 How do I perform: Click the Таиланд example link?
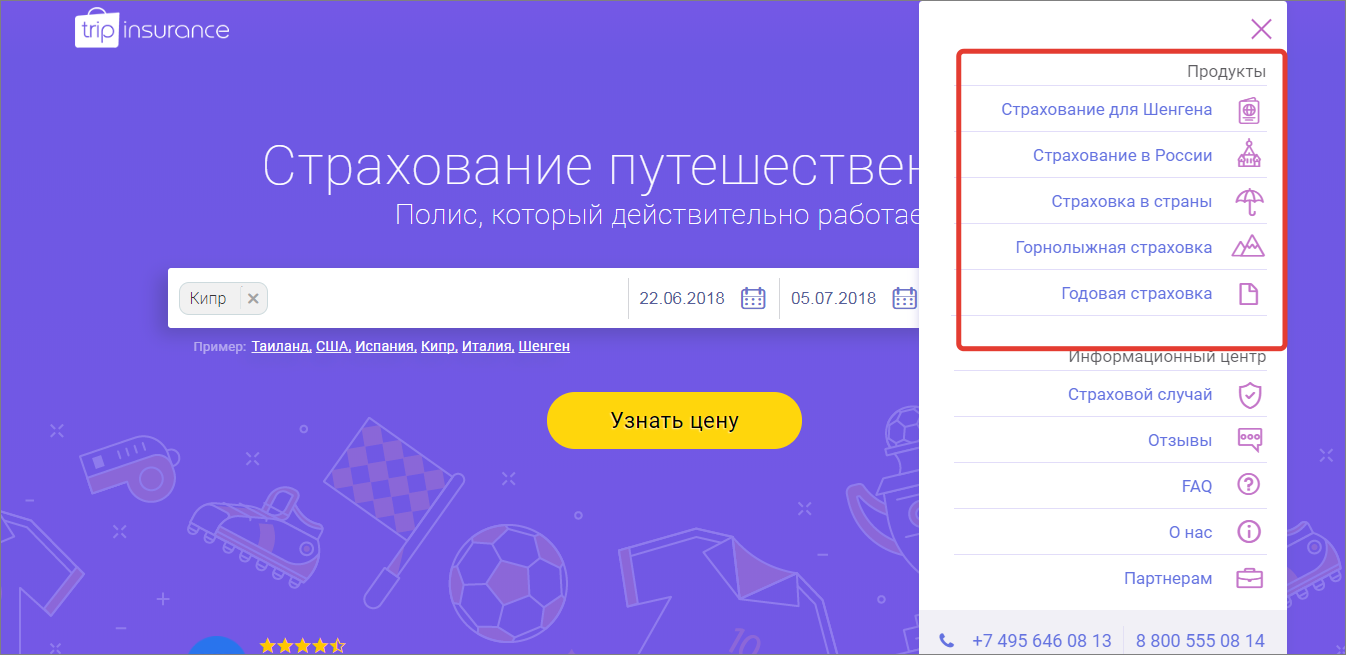click(280, 346)
